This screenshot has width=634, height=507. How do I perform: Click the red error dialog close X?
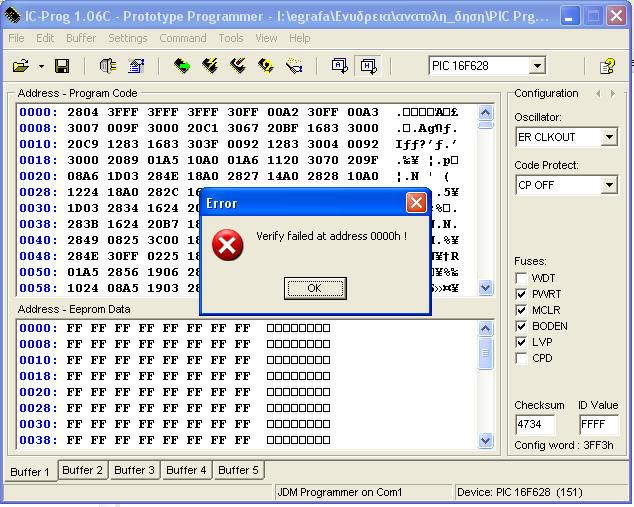click(416, 203)
